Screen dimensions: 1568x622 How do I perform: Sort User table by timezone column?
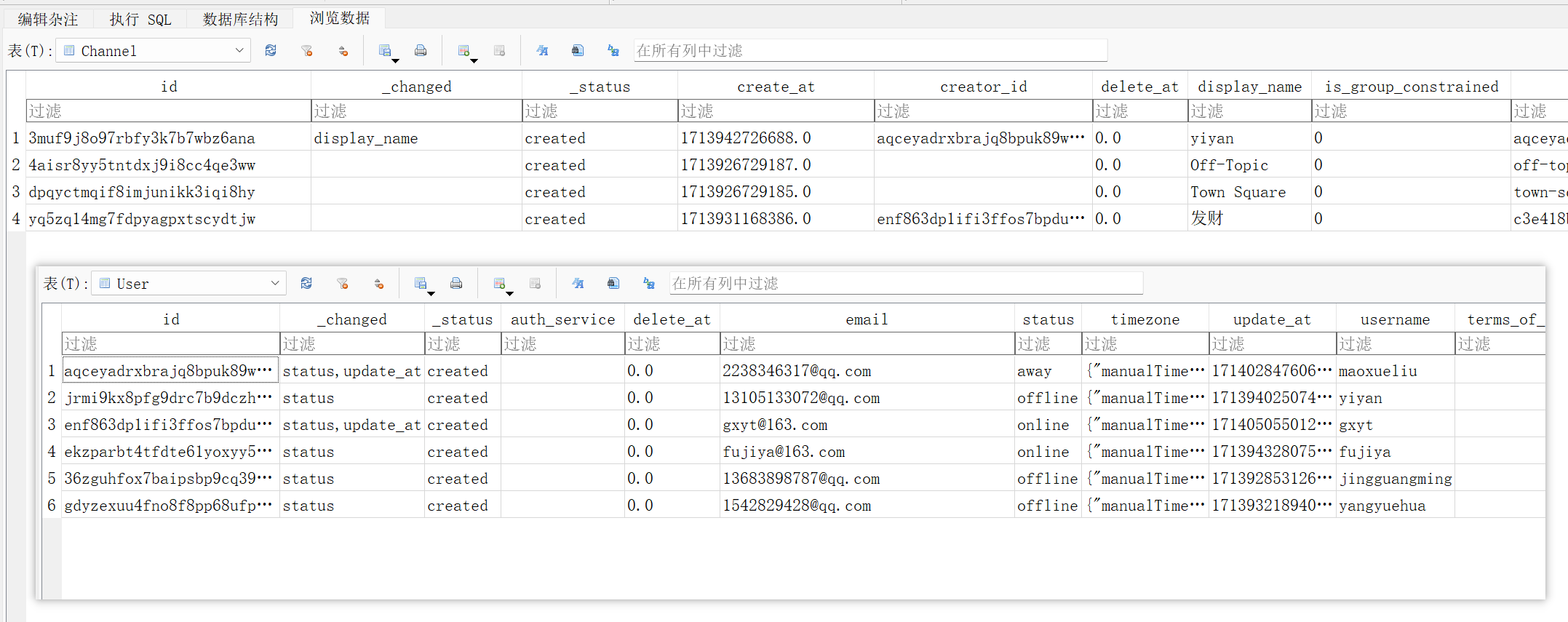(x=1145, y=319)
